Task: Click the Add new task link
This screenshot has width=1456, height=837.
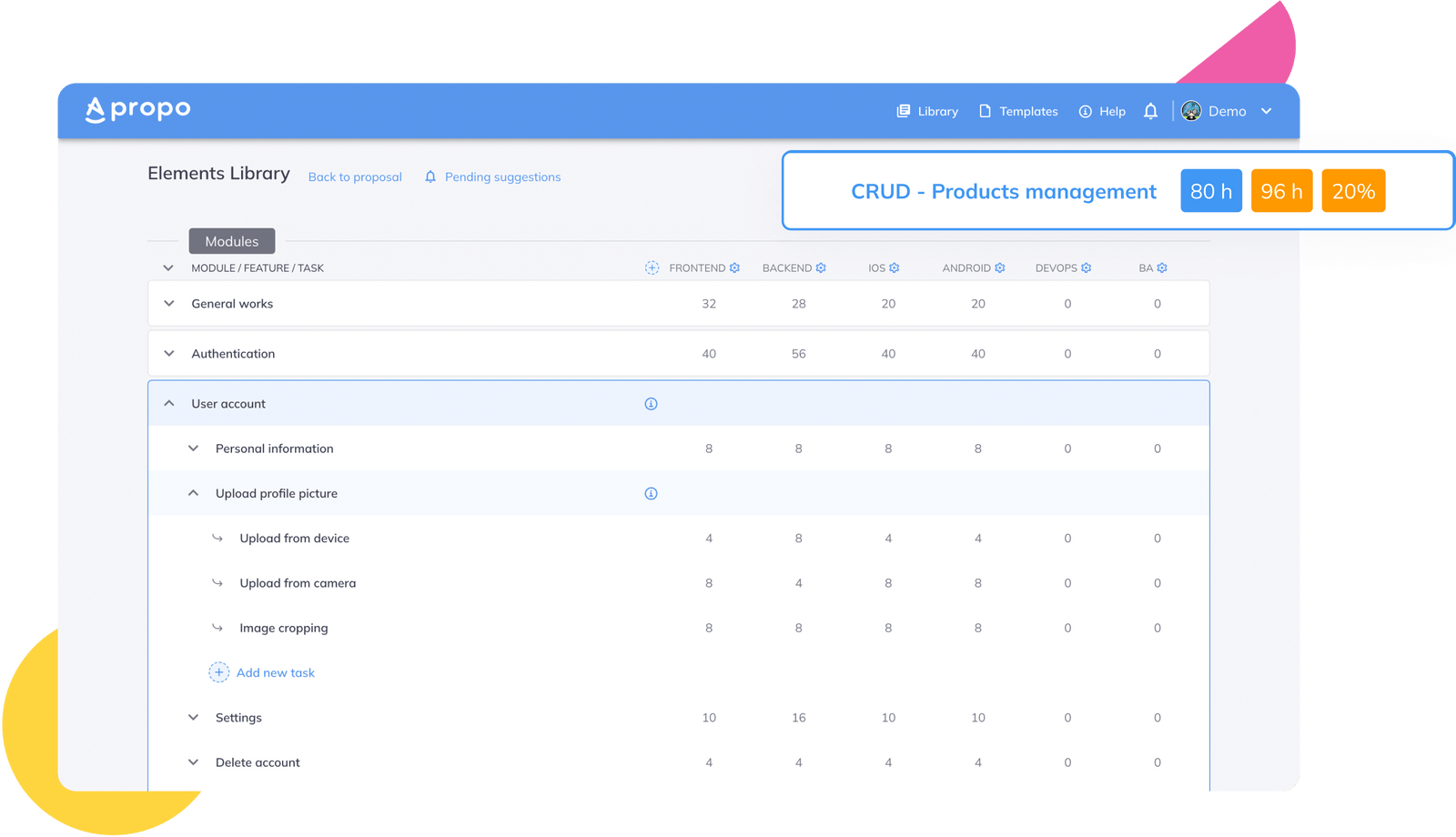Action: (276, 672)
